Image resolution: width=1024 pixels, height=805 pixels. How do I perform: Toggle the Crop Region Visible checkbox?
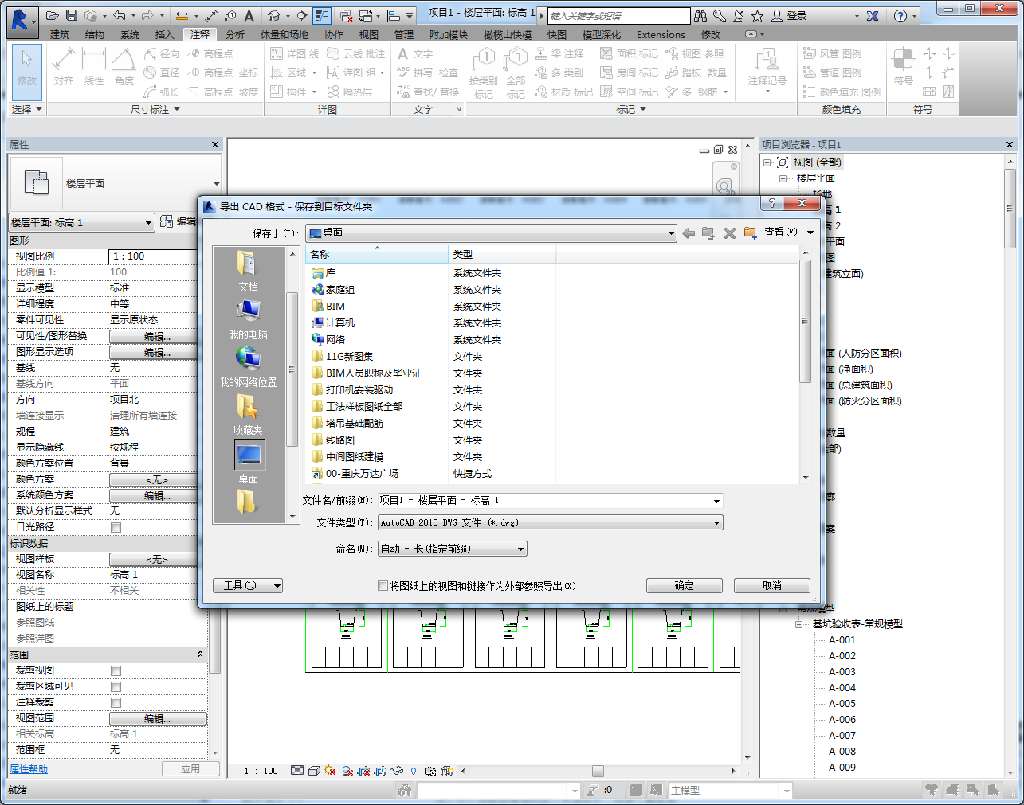(x=116, y=687)
